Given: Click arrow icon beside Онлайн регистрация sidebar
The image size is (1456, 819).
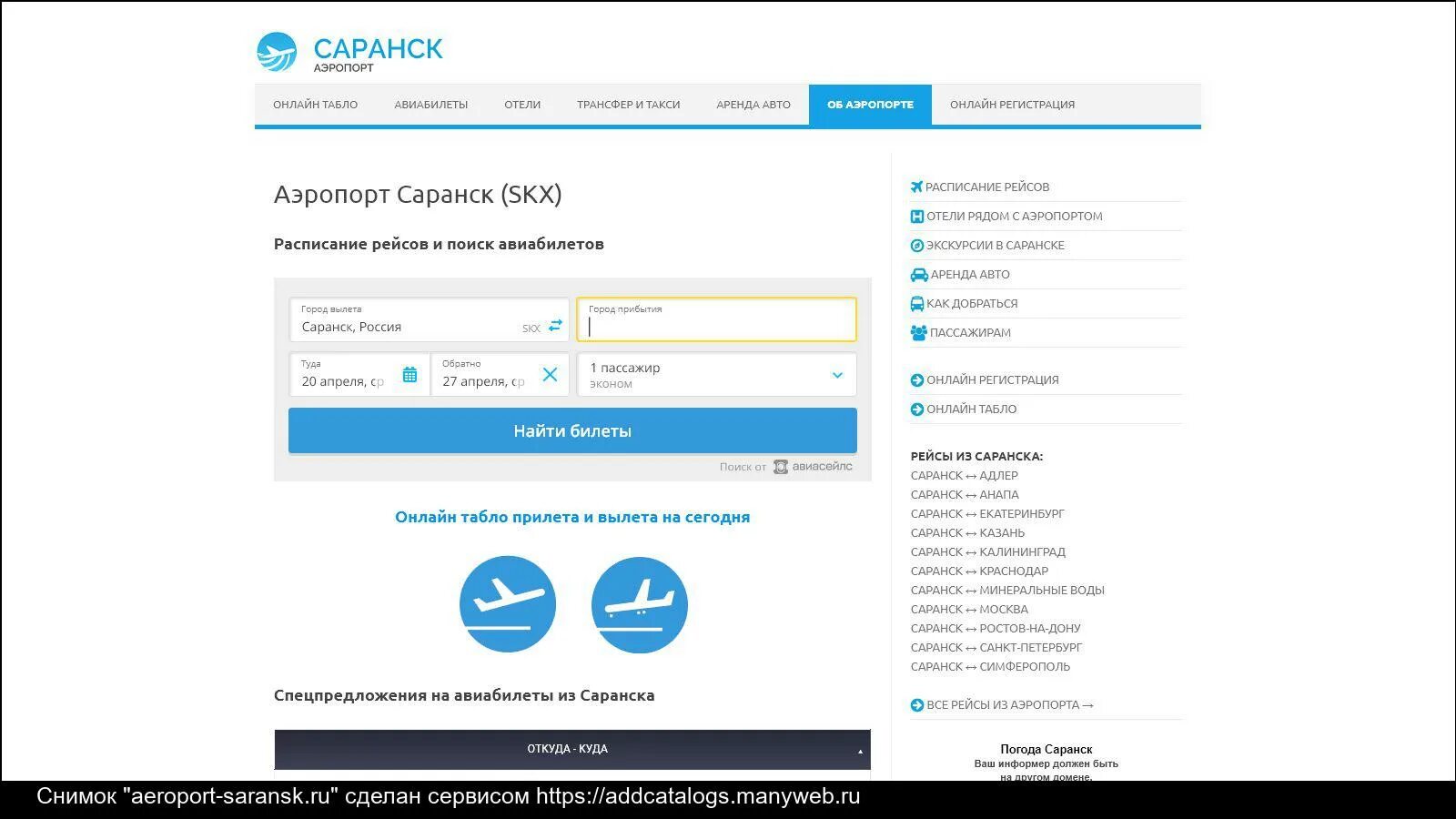Looking at the screenshot, I should point(917,380).
